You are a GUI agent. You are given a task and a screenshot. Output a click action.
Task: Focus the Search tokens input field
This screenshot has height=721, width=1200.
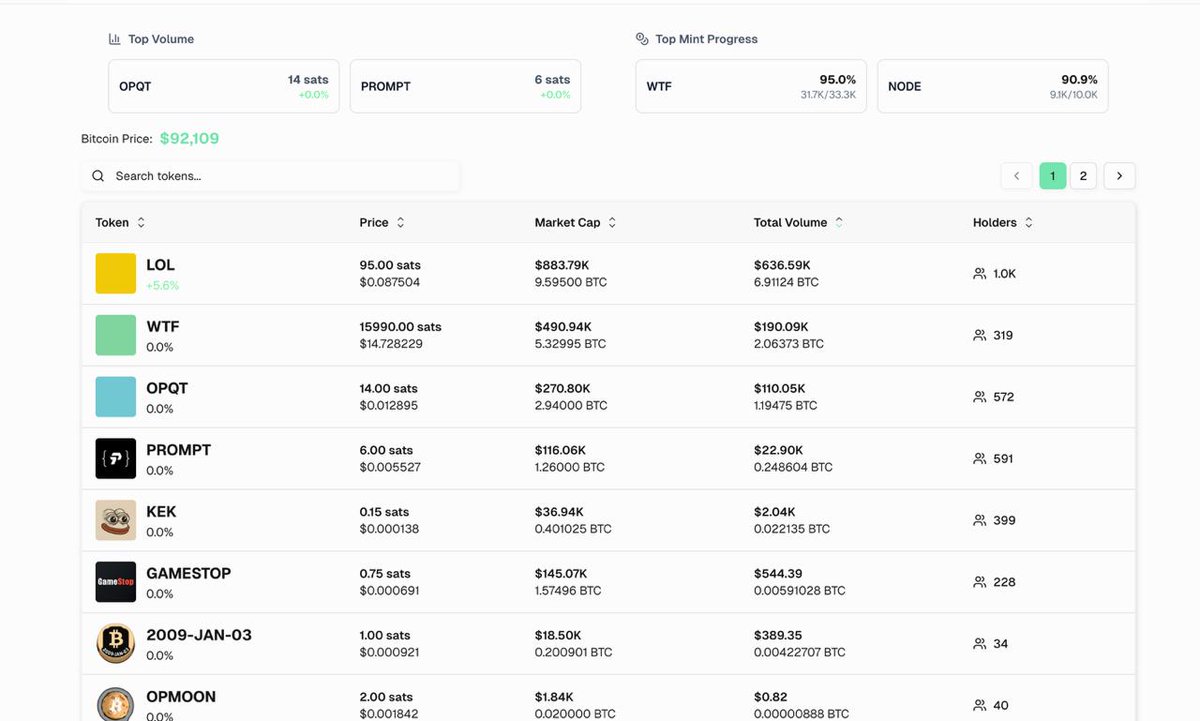click(x=270, y=176)
